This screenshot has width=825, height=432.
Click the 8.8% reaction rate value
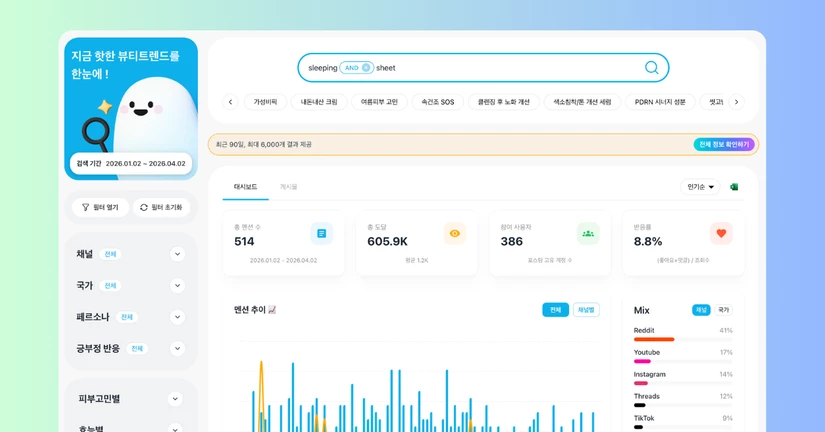(648, 242)
